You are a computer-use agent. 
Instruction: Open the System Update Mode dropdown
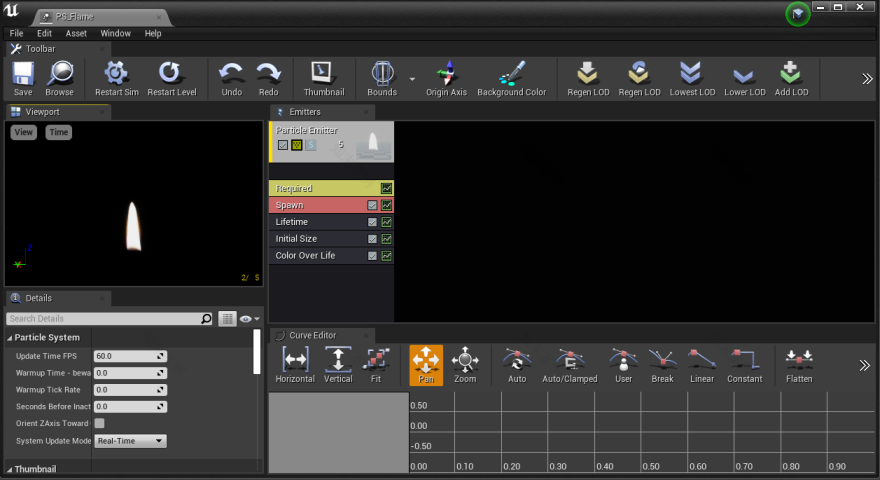(x=130, y=441)
